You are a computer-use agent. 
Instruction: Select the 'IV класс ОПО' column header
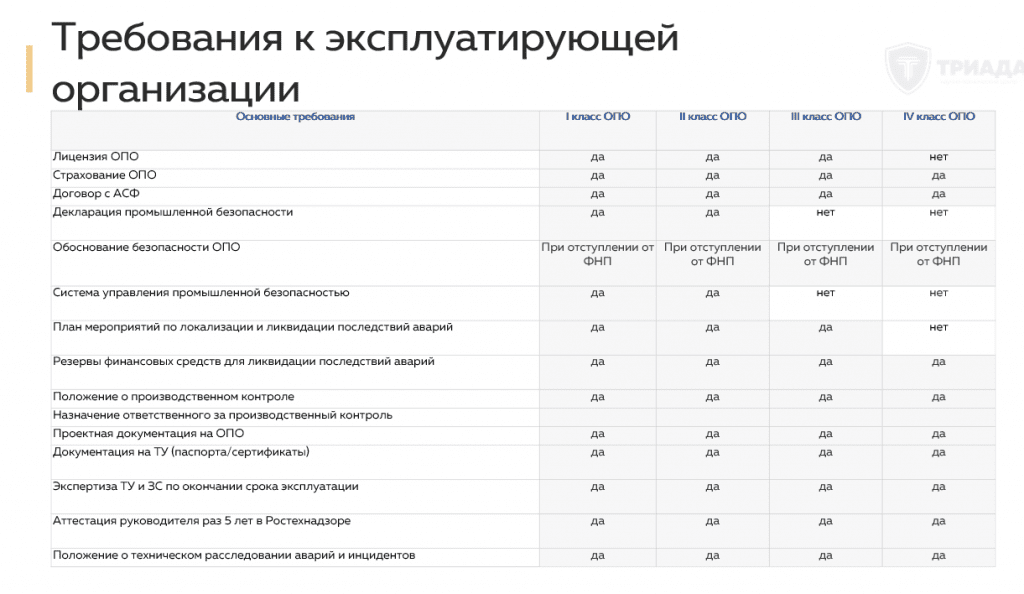click(938, 117)
